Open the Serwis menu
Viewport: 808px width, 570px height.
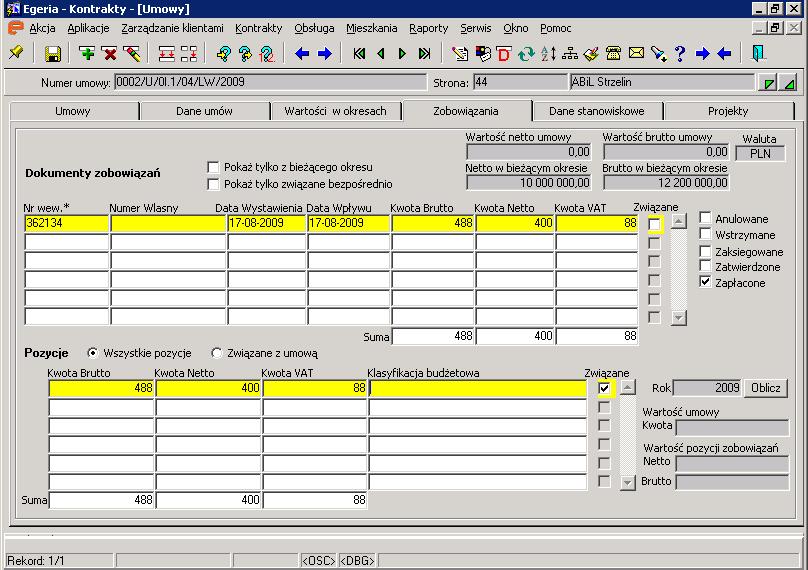point(475,28)
